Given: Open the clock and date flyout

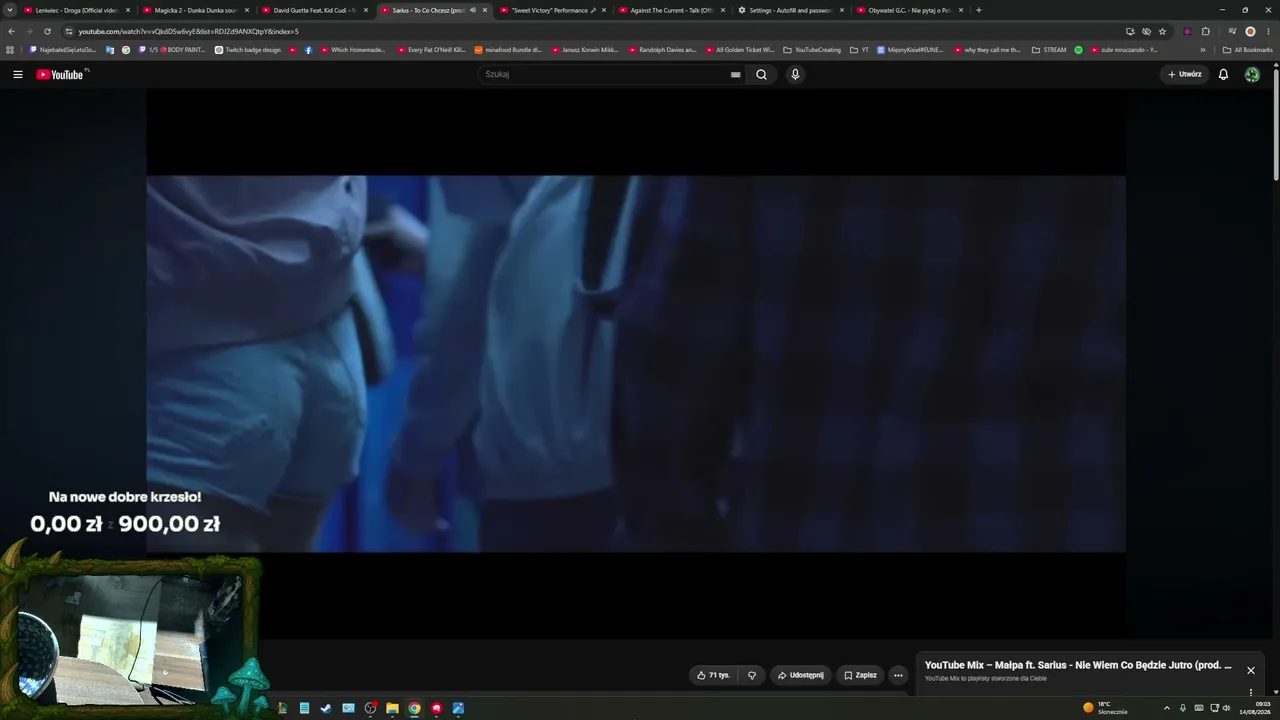Looking at the screenshot, I should click(1255, 708).
